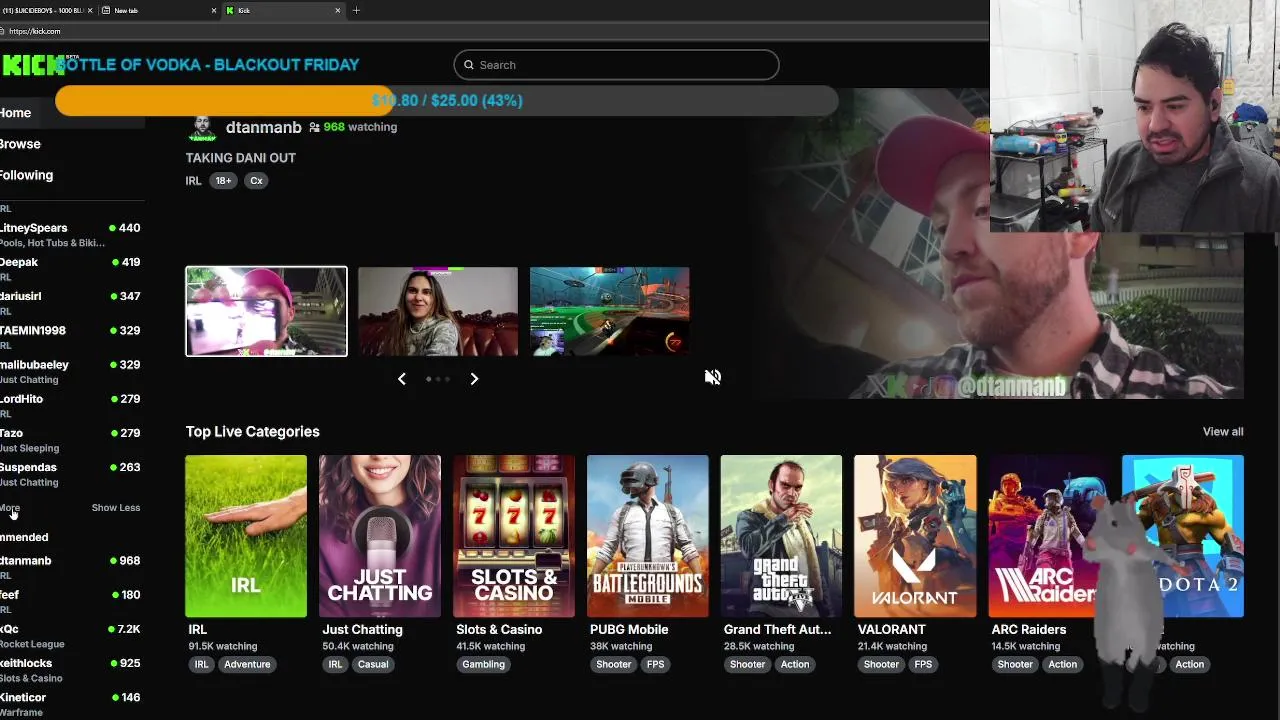Close the $UICIDEBOY$ browser tab

pos(90,10)
